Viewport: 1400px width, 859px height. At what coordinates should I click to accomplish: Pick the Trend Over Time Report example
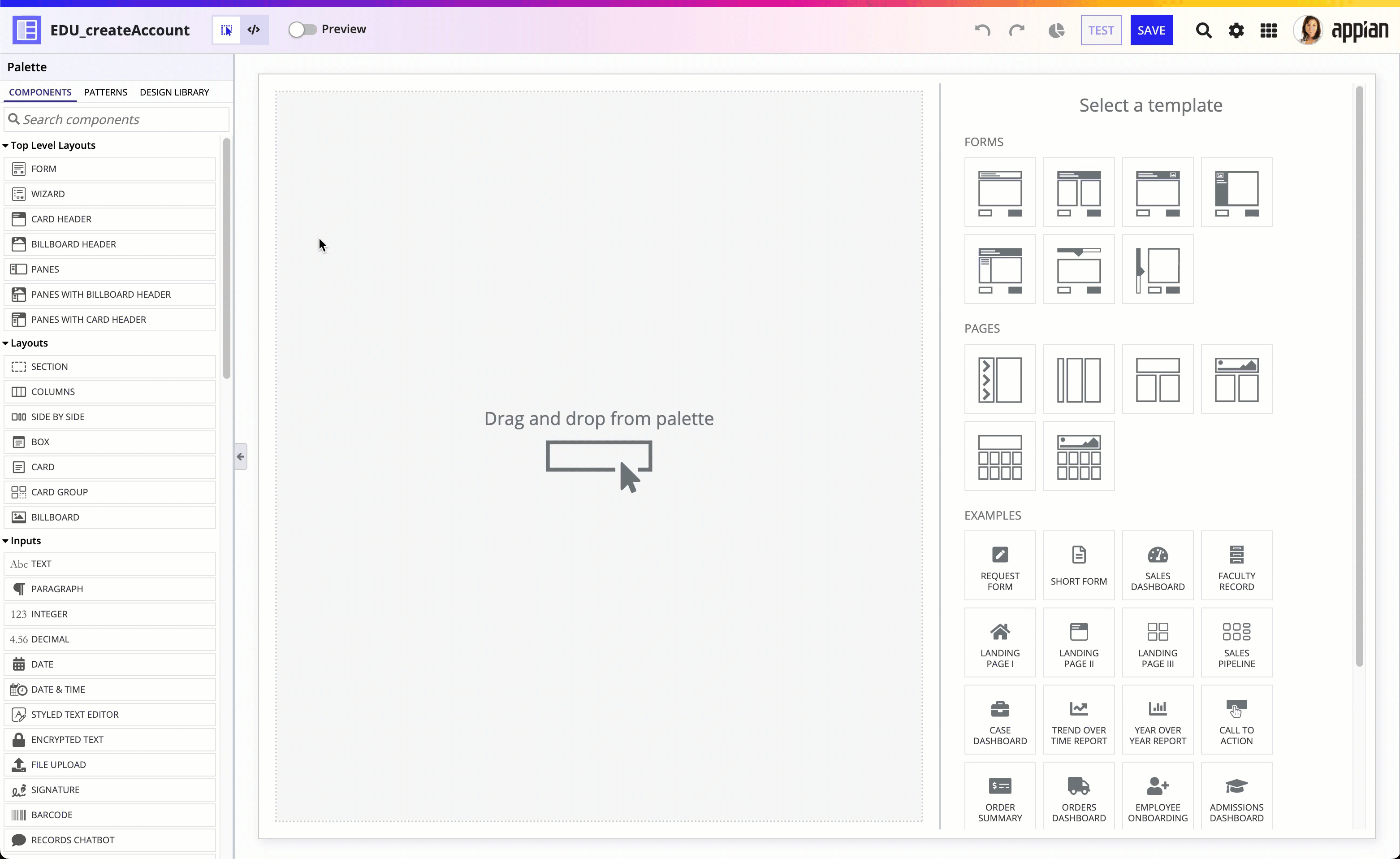pyautogui.click(x=1079, y=720)
